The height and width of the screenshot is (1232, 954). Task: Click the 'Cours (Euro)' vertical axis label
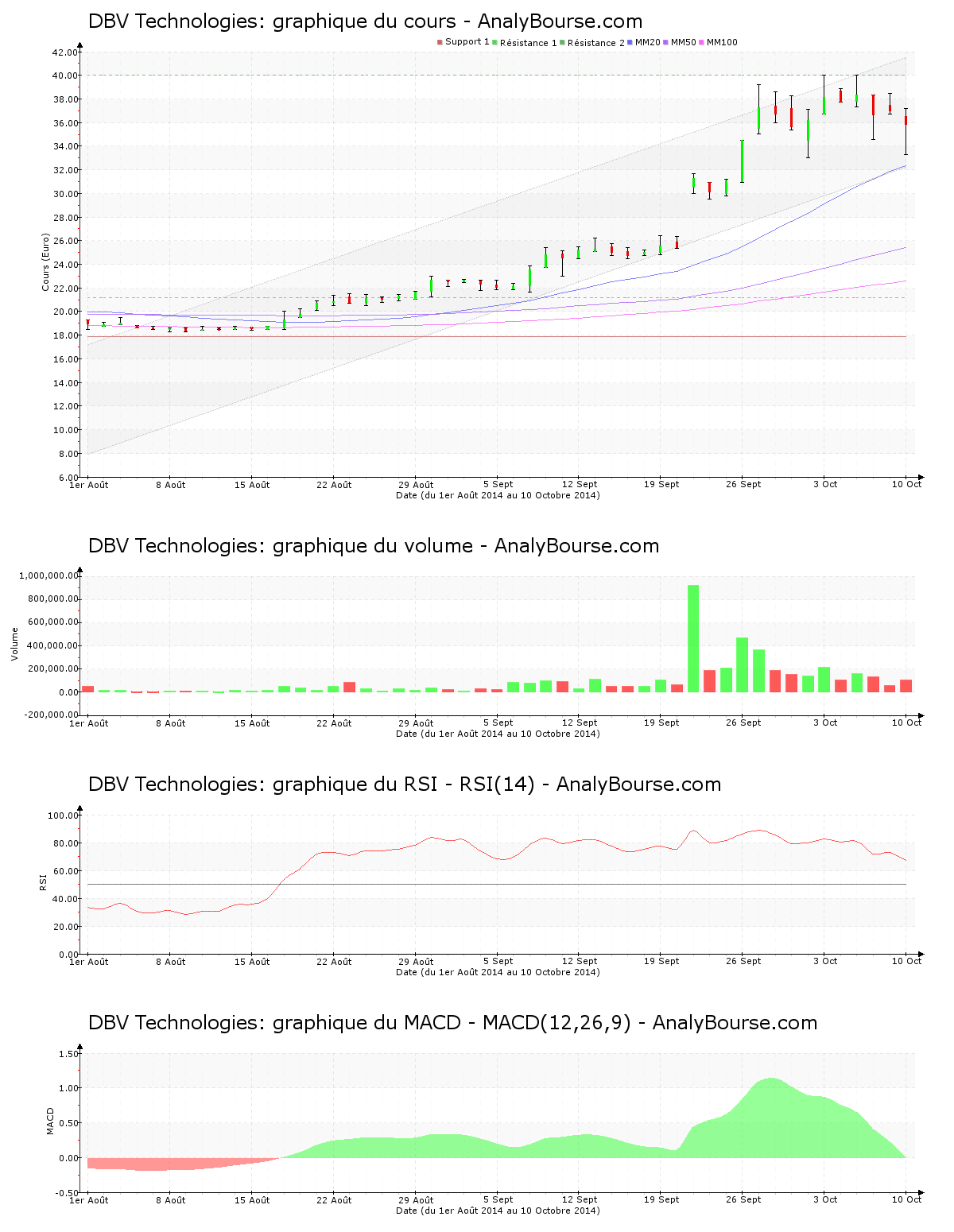46,262
